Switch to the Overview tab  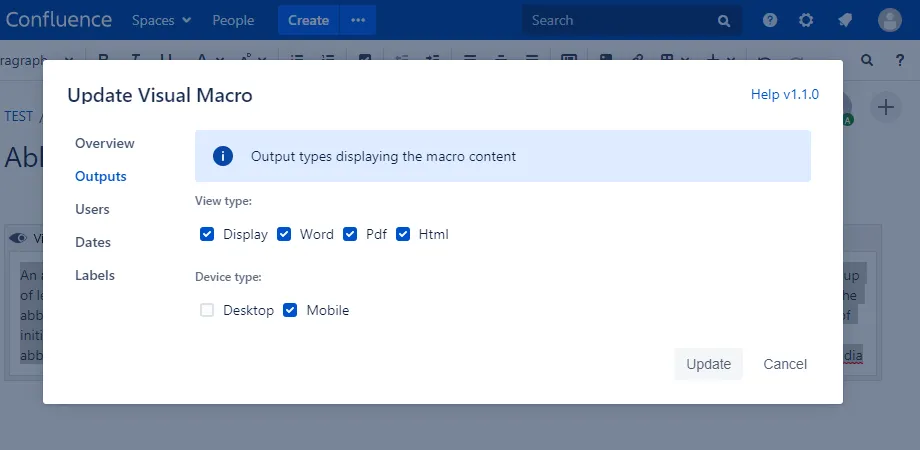pos(104,143)
